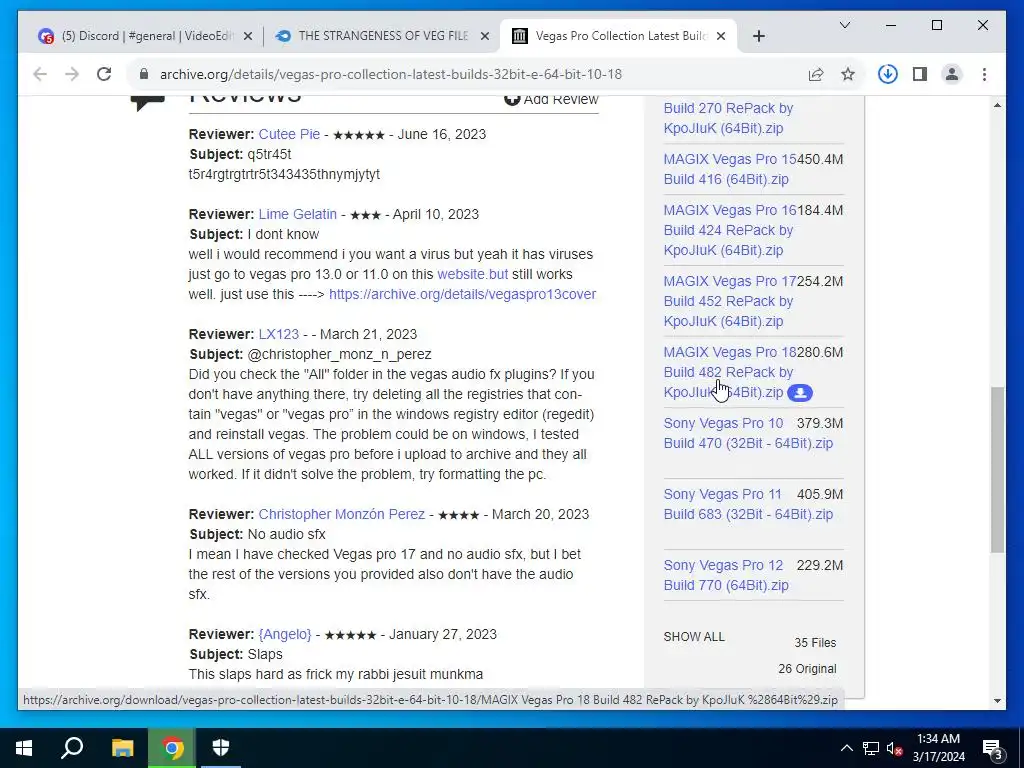
Task: Open Windows Search on the taskbar
Action: coord(72,748)
